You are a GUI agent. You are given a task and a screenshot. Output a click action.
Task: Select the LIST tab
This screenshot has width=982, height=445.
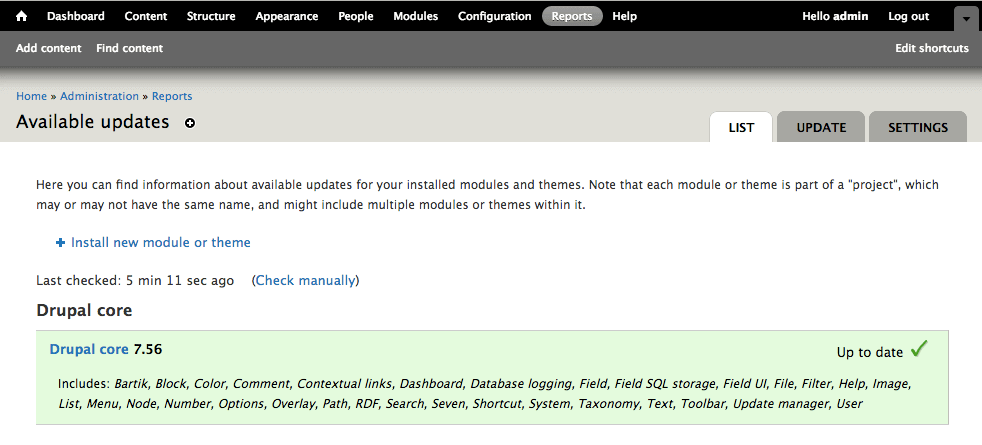point(742,127)
